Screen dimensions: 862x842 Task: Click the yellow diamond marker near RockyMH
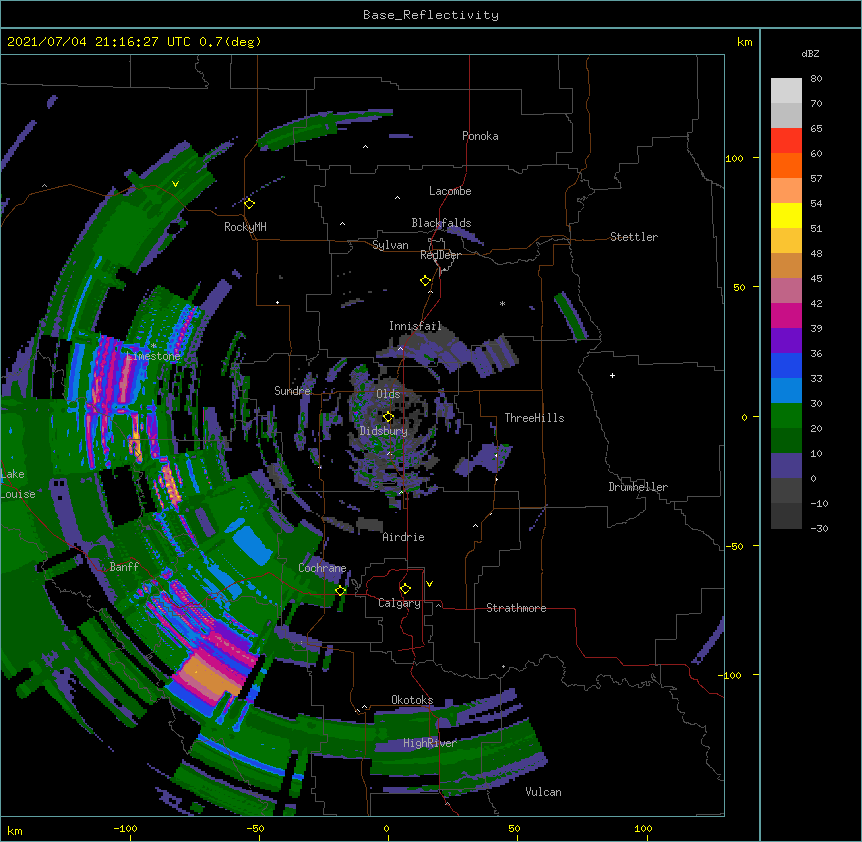250,204
